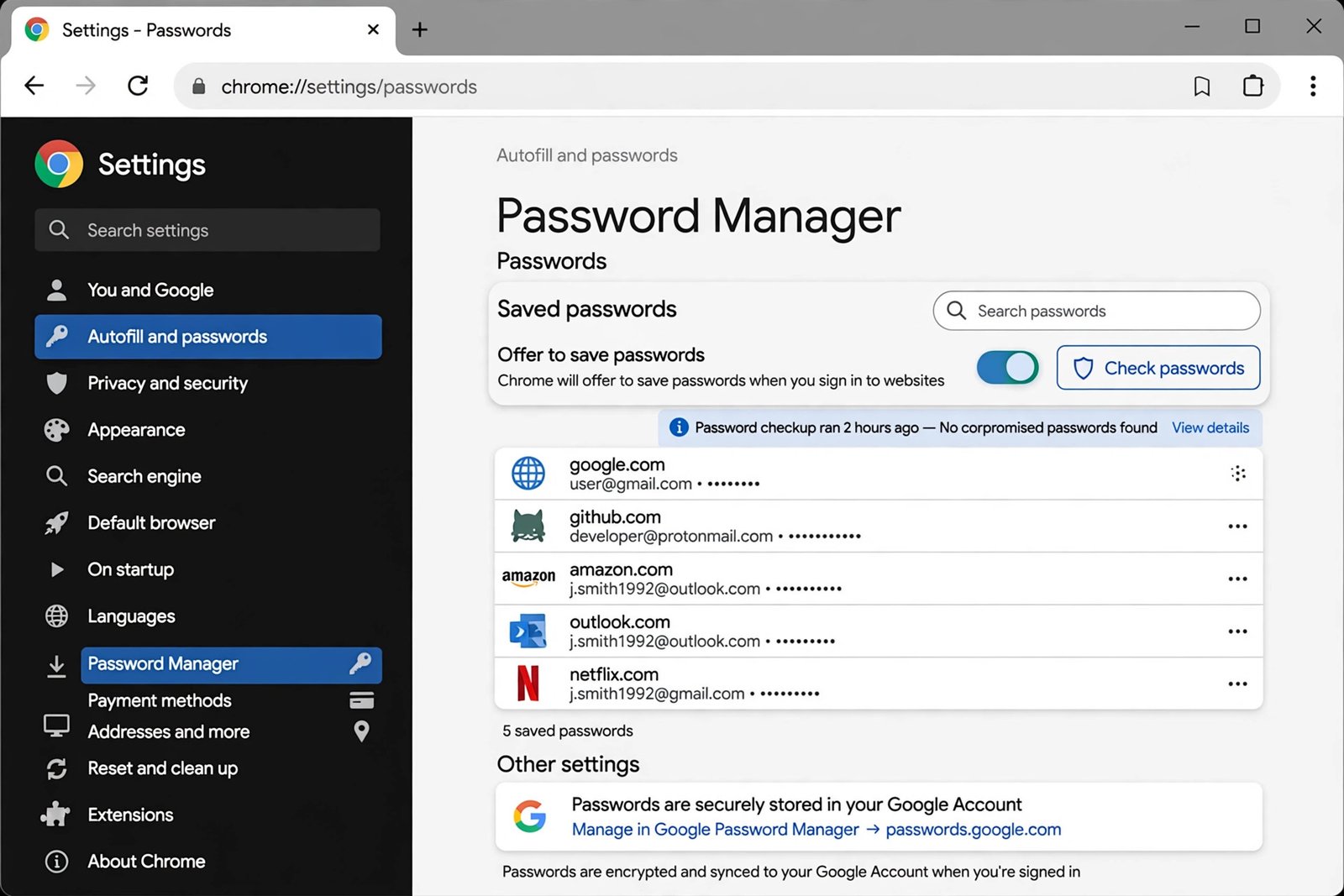Open more actions for outlook.com entry

(x=1237, y=631)
